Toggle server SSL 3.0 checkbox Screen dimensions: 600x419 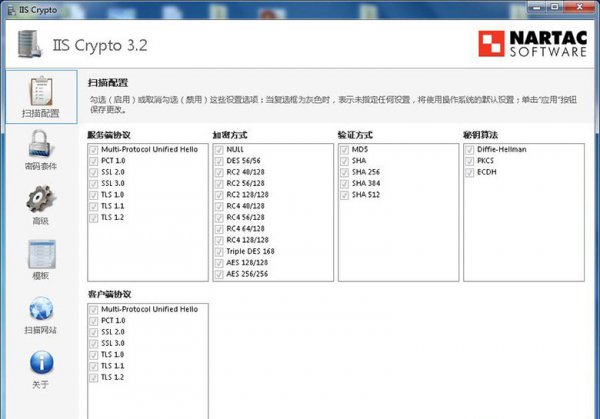point(94,184)
